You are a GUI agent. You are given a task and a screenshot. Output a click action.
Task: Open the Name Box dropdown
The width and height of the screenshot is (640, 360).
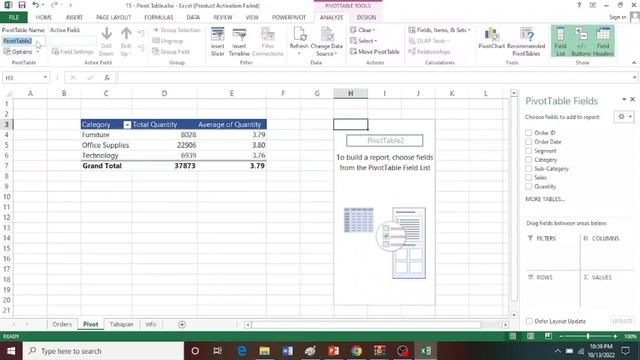[45, 78]
